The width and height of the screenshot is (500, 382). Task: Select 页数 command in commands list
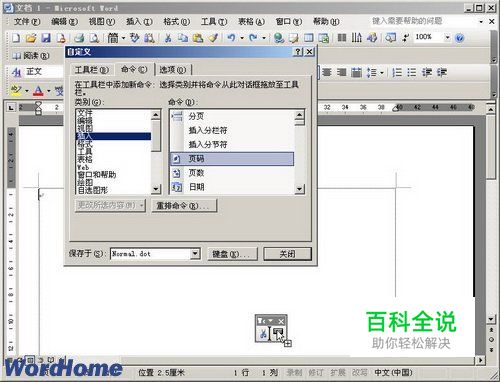coord(232,173)
